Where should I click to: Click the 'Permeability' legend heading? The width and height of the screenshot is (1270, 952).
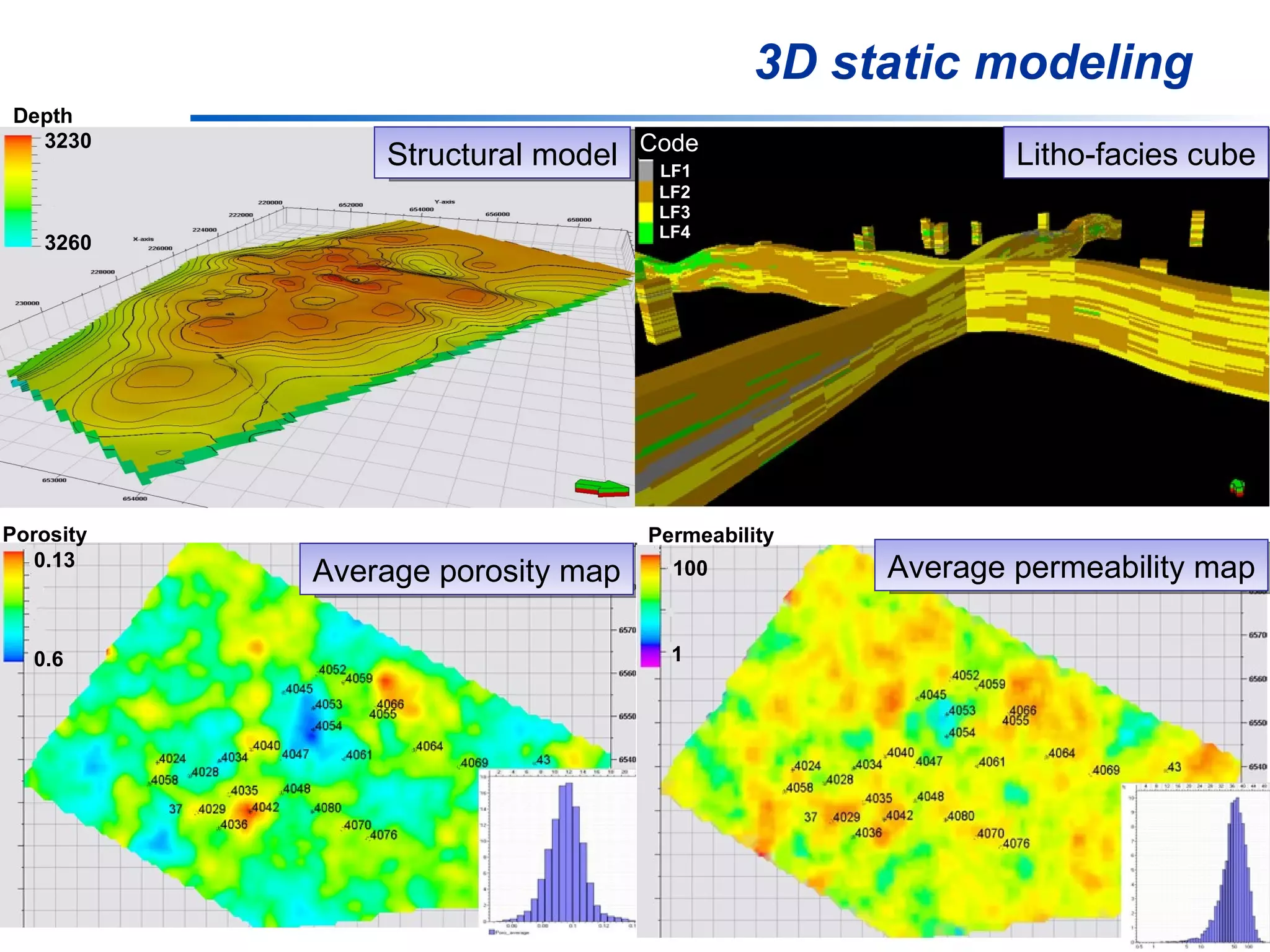(711, 534)
